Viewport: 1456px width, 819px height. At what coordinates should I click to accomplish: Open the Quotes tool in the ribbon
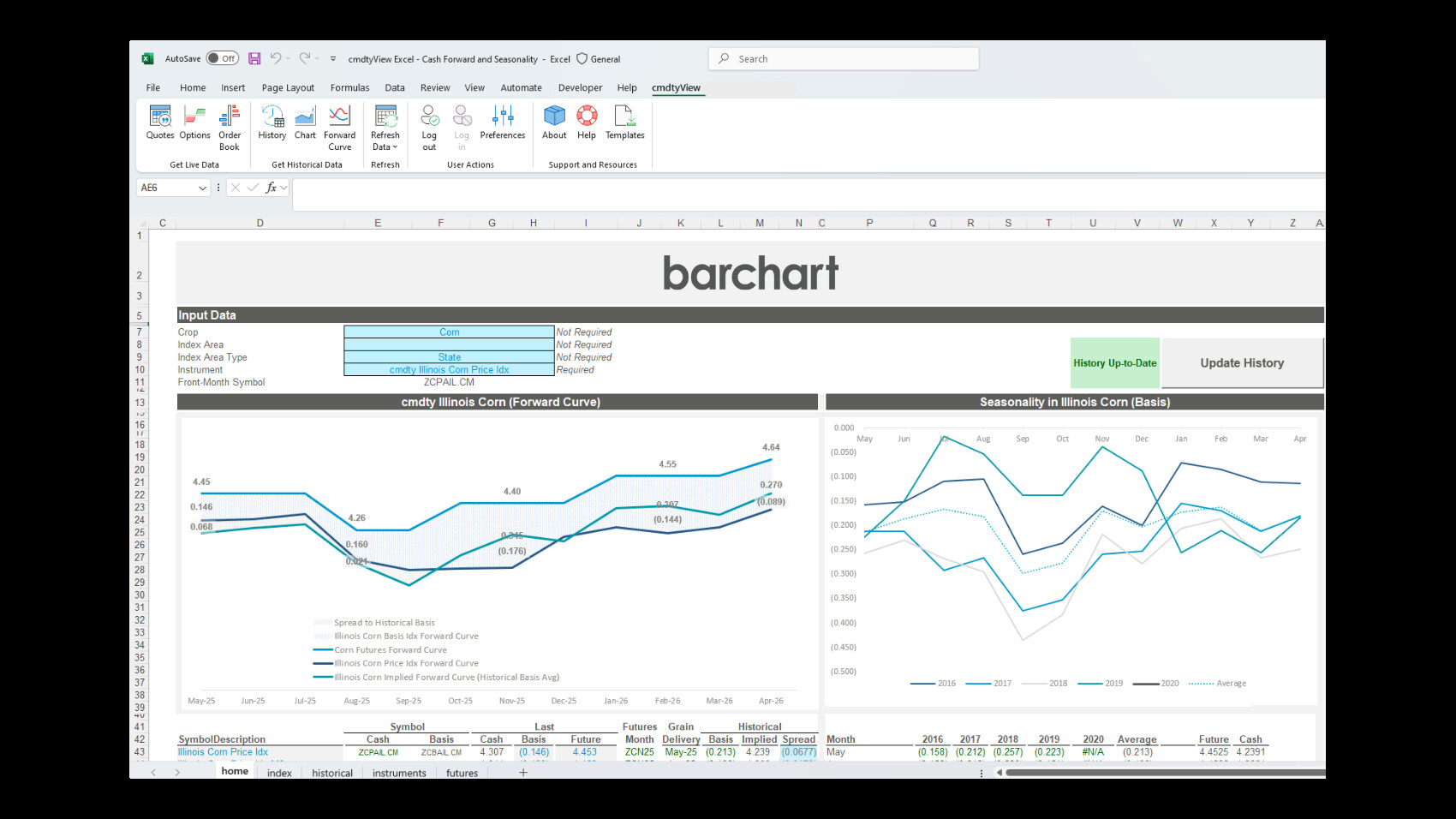(160, 123)
